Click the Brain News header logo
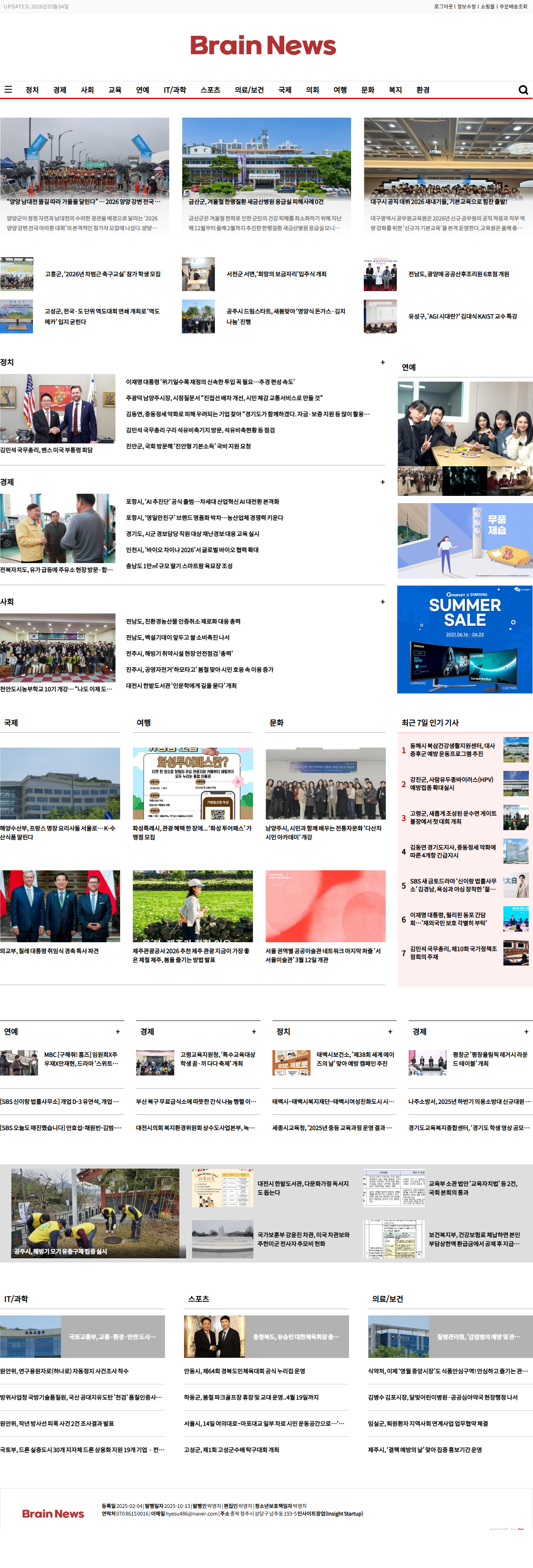533x1568 pixels. tap(263, 46)
